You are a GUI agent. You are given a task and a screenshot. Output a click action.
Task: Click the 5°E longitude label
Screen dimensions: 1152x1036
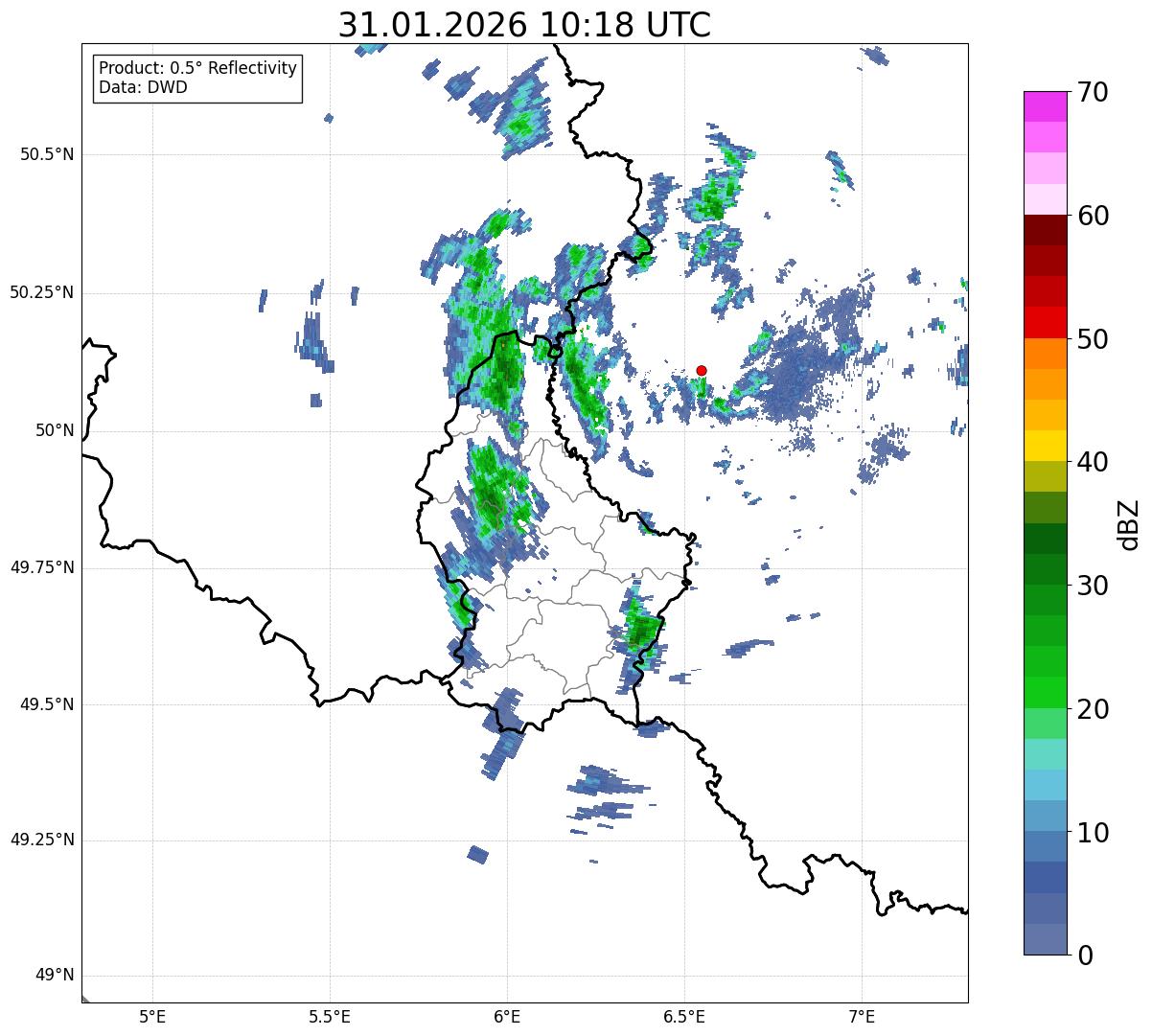[x=152, y=1017]
